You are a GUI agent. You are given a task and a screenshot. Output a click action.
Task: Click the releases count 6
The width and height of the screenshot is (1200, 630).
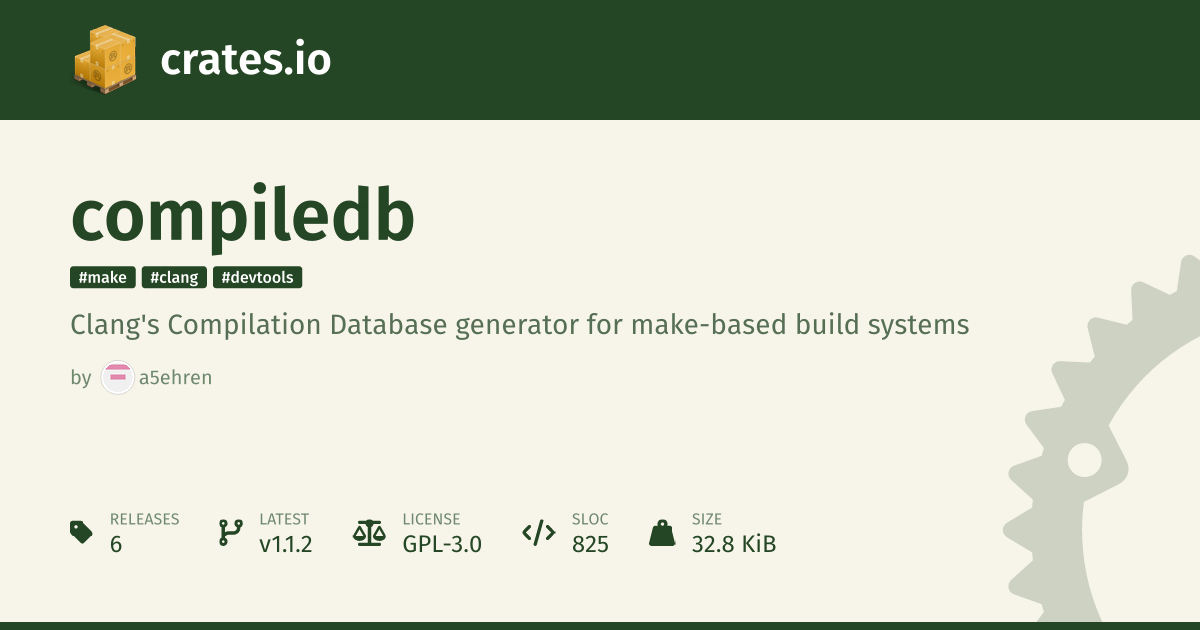click(x=116, y=544)
